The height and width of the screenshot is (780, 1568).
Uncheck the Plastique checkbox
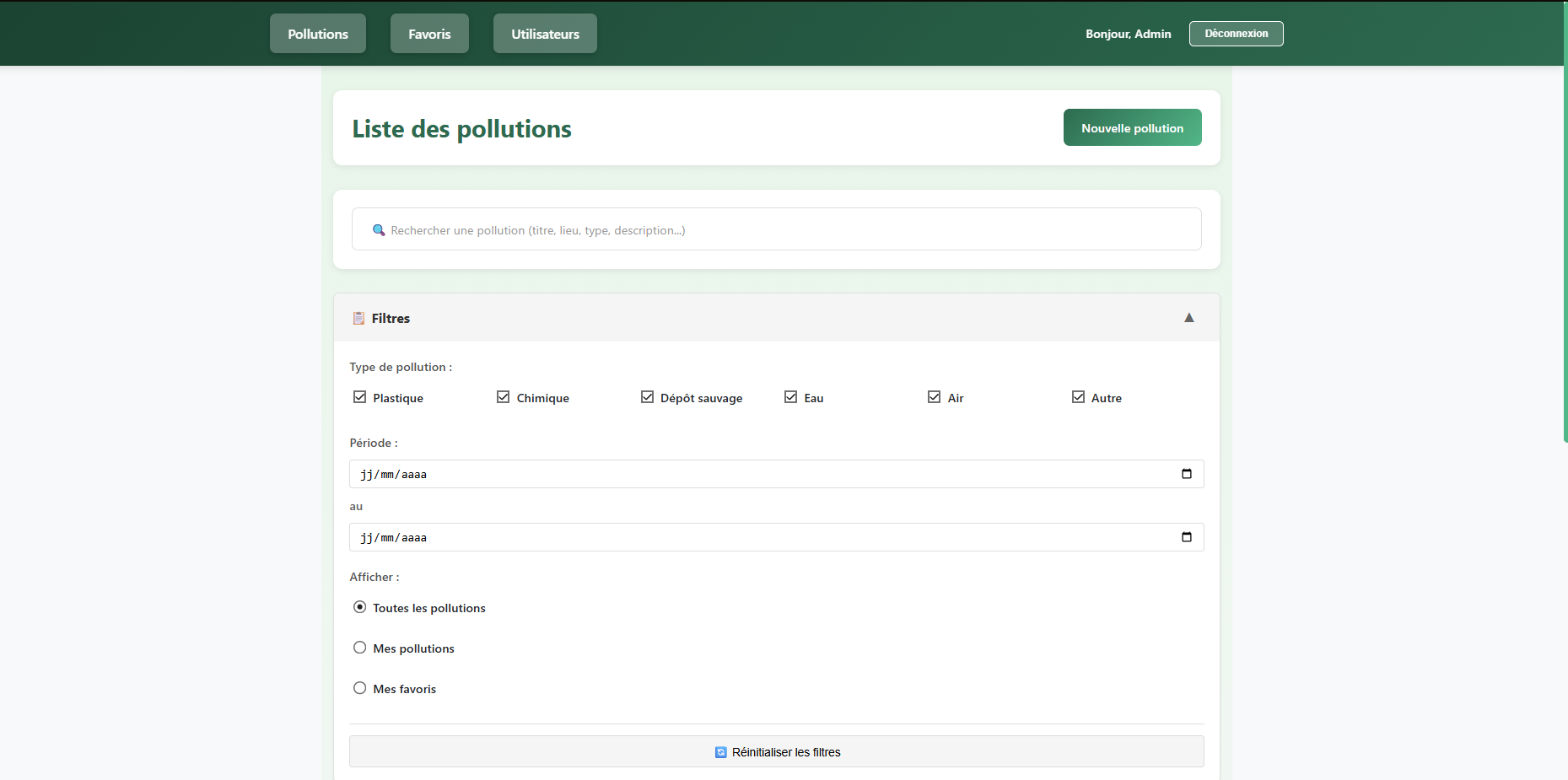[x=360, y=397]
